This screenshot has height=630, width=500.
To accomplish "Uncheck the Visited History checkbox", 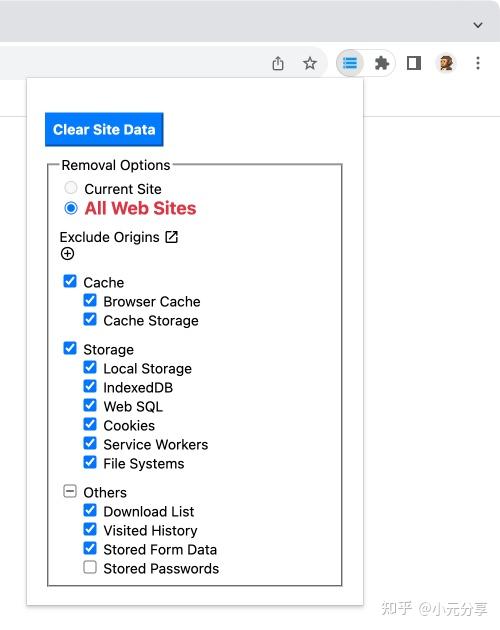I will tap(90, 529).
